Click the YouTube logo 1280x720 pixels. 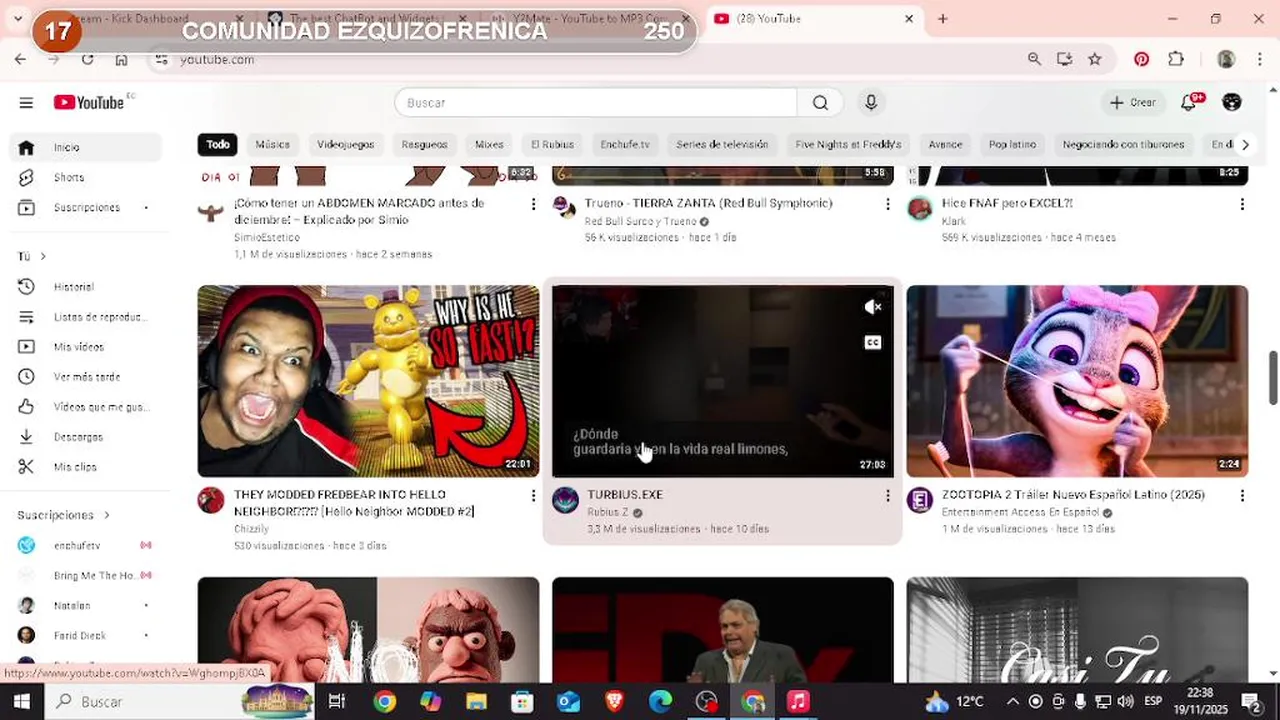pyautogui.click(x=89, y=102)
